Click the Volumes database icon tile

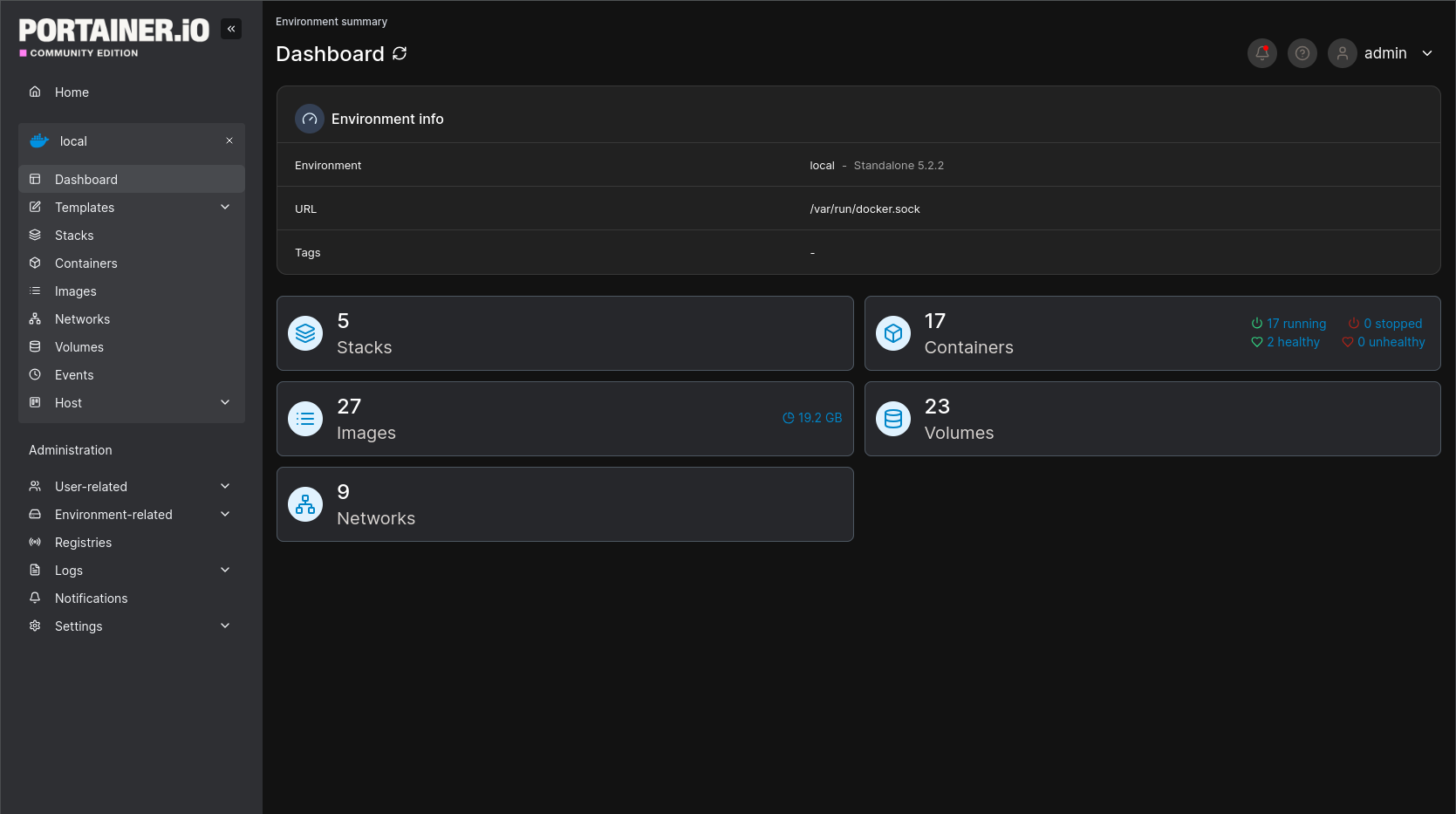point(892,419)
